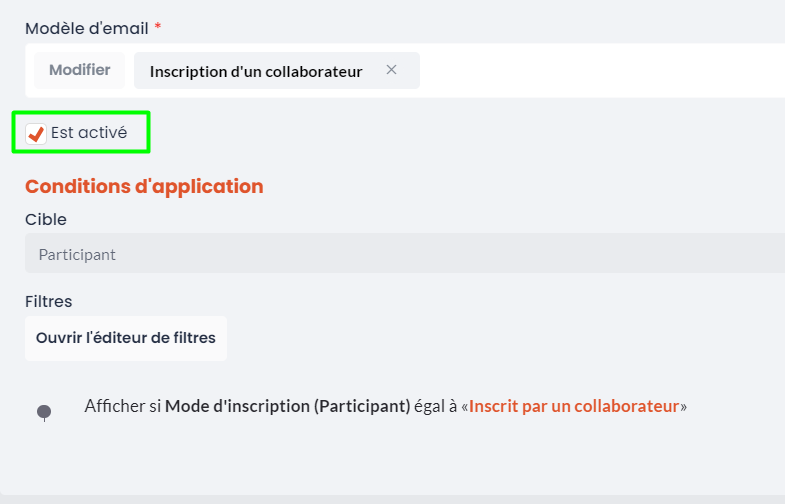Click the égal à operator text
Viewport: 785px width, 504px height.
[x=436, y=406]
